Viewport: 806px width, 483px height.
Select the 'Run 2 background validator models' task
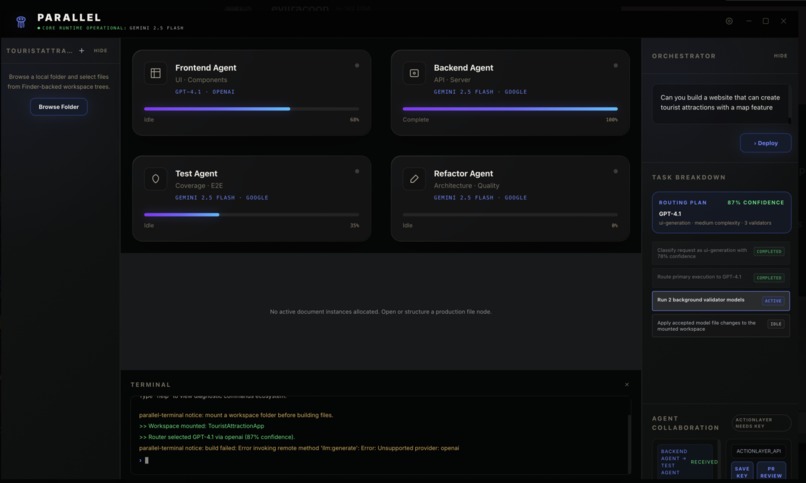pos(721,301)
